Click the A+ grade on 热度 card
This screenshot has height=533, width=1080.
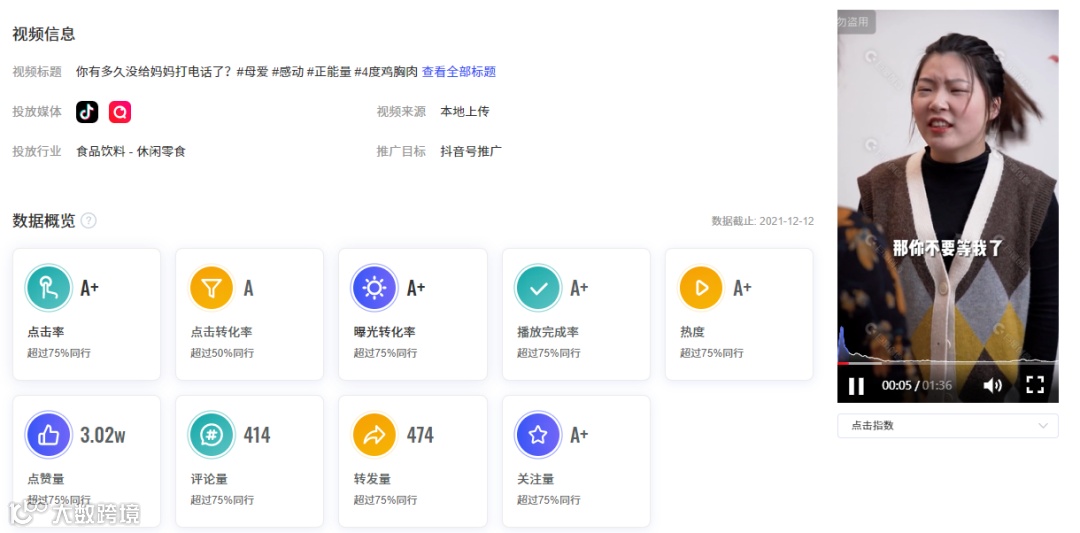click(742, 288)
